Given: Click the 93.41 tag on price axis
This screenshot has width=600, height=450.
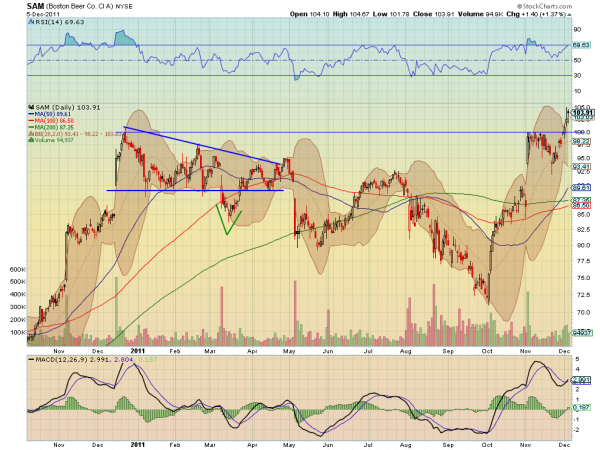Looking at the screenshot, I should (x=582, y=166).
